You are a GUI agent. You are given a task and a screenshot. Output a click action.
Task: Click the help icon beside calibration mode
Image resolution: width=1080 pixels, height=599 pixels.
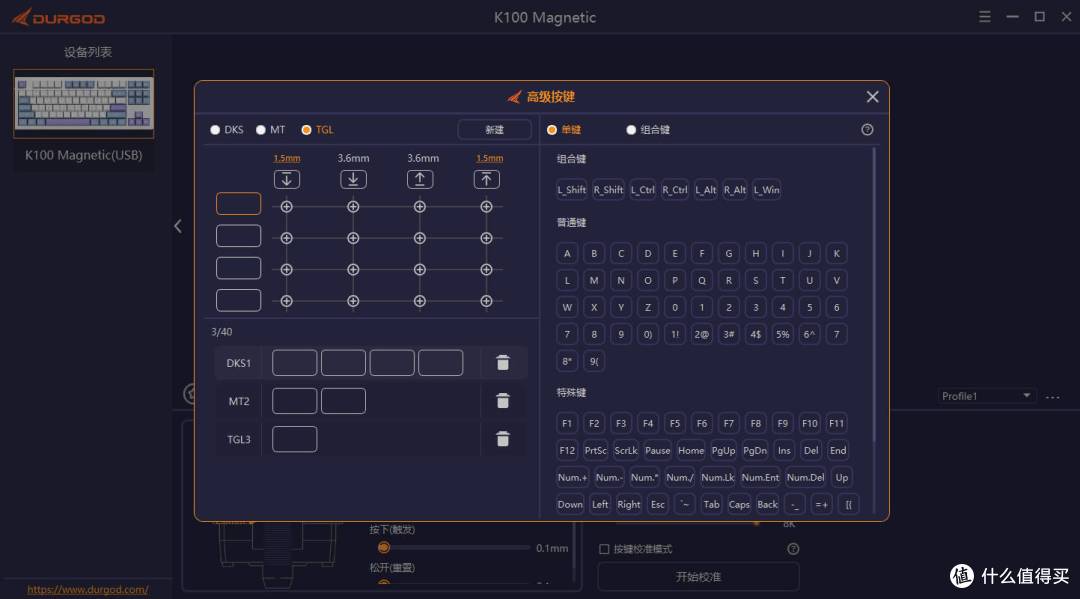pyautogui.click(x=793, y=549)
